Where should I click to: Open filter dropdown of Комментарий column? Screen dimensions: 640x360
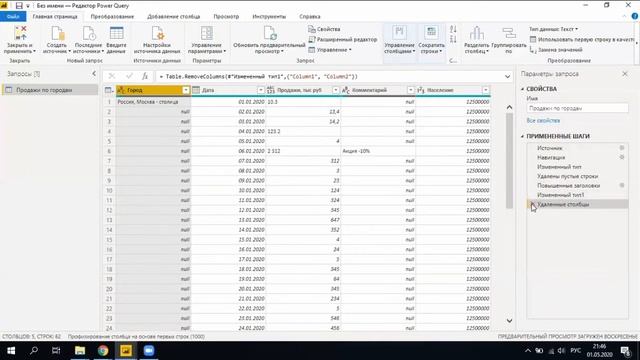click(x=411, y=90)
